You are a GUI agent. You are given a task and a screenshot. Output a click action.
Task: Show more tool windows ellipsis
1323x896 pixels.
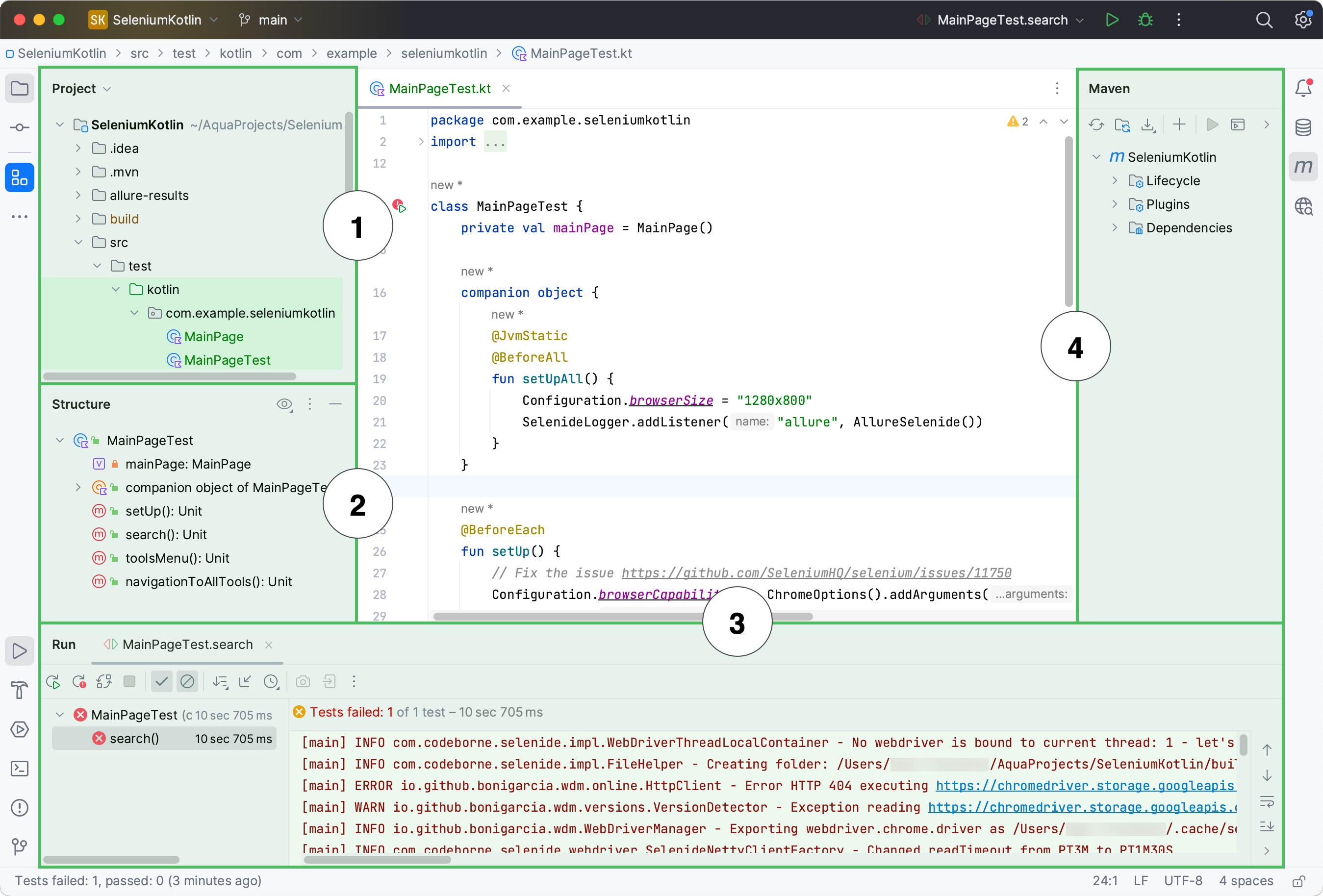19,217
